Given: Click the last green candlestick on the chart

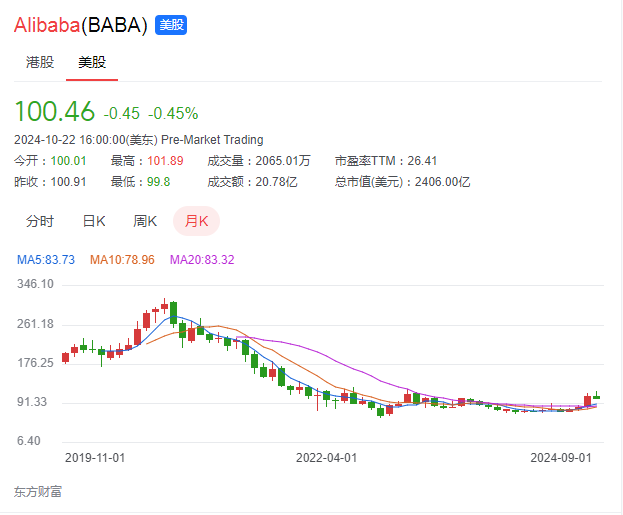Looking at the screenshot, I should point(596,397).
